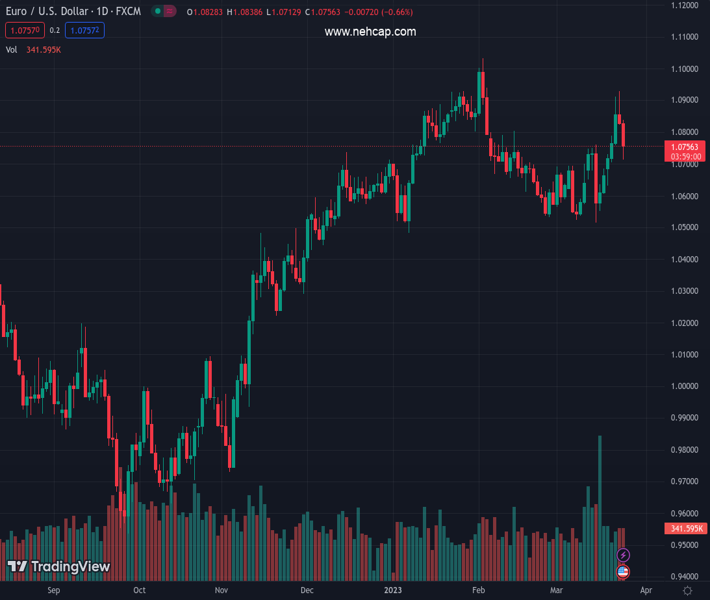Open chart settings gear icon
710x600 pixels.
coord(686,591)
